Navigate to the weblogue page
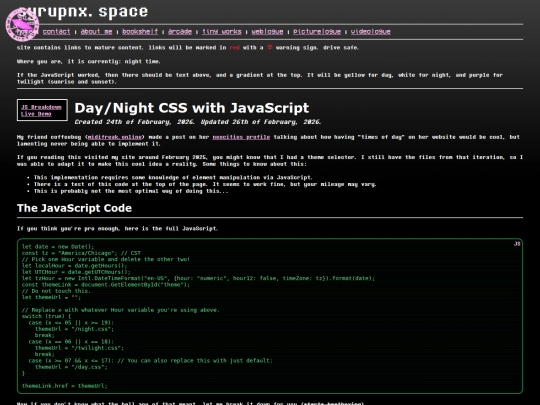 click(267, 31)
